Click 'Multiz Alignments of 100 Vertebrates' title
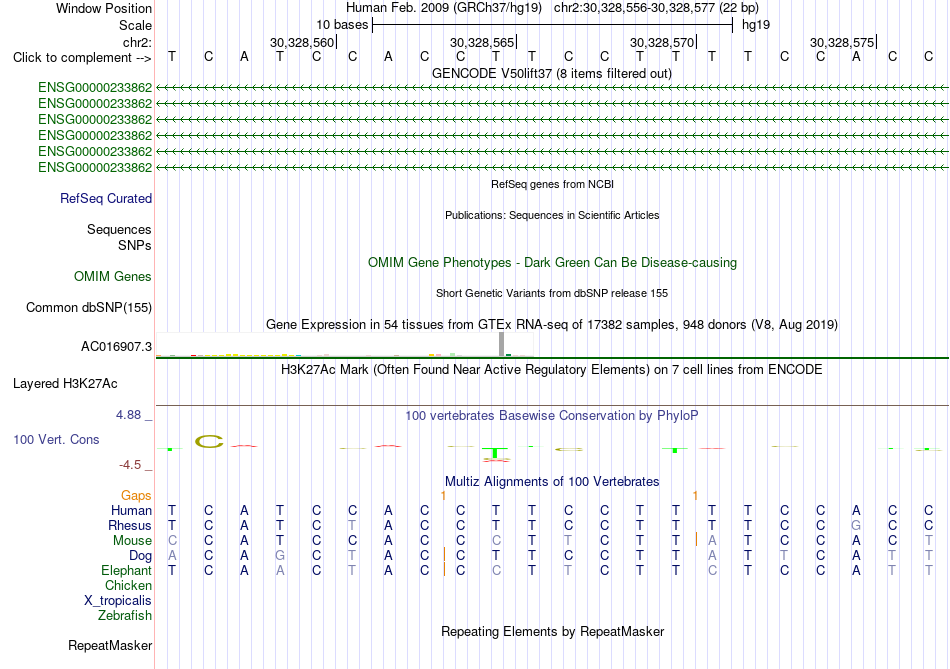 click(x=551, y=482)
